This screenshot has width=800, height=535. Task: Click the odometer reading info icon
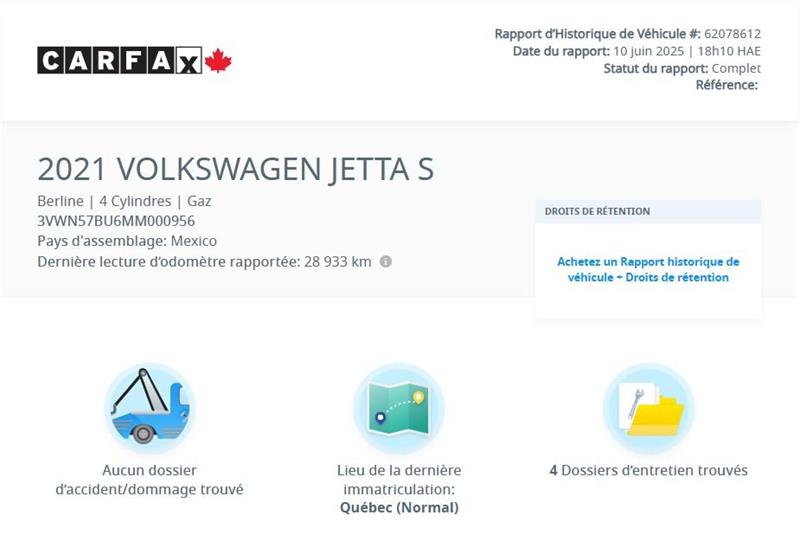(x=386, y=262)
